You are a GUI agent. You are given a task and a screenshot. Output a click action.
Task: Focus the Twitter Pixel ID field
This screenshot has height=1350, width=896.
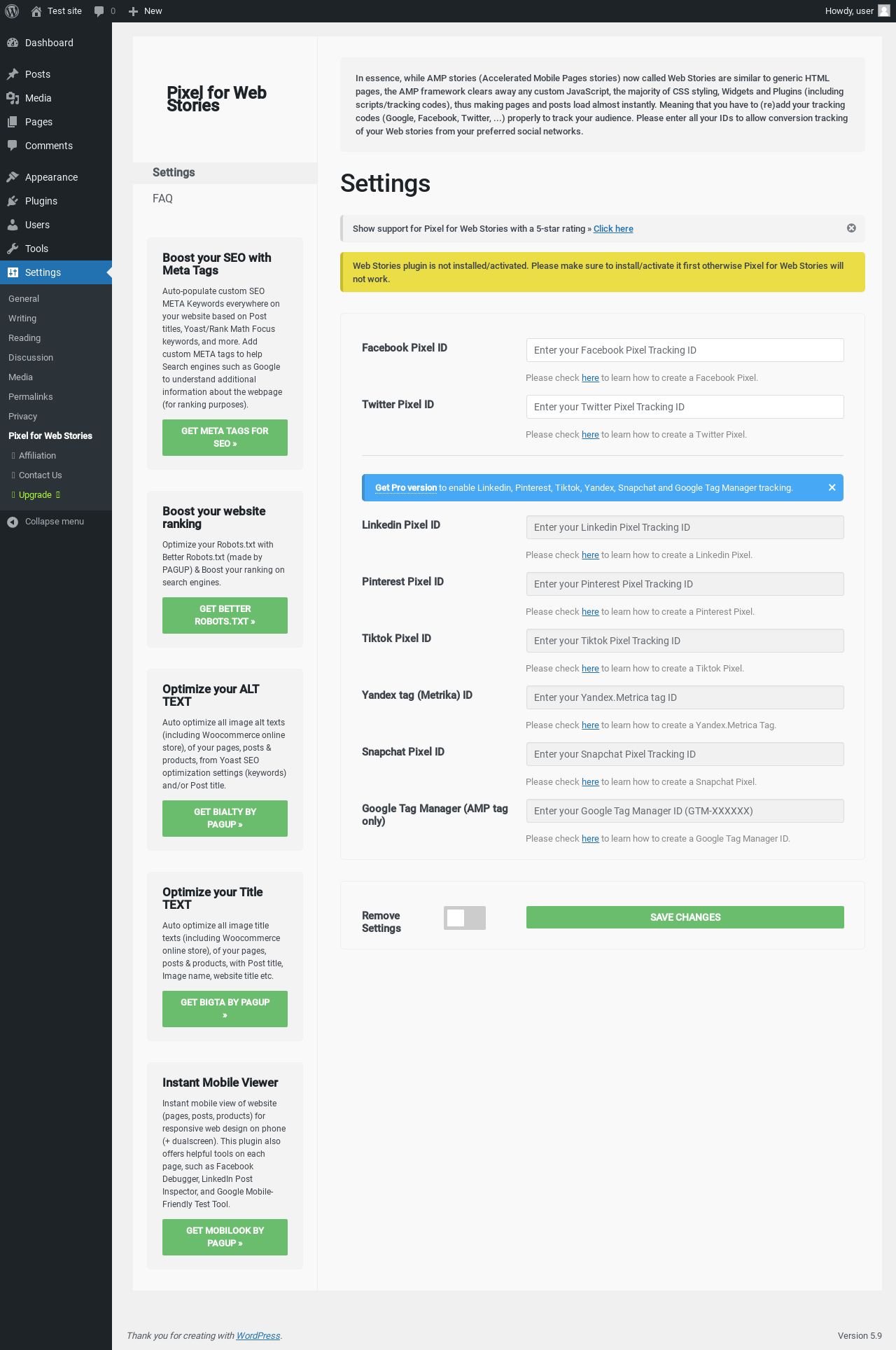(685, 407)
